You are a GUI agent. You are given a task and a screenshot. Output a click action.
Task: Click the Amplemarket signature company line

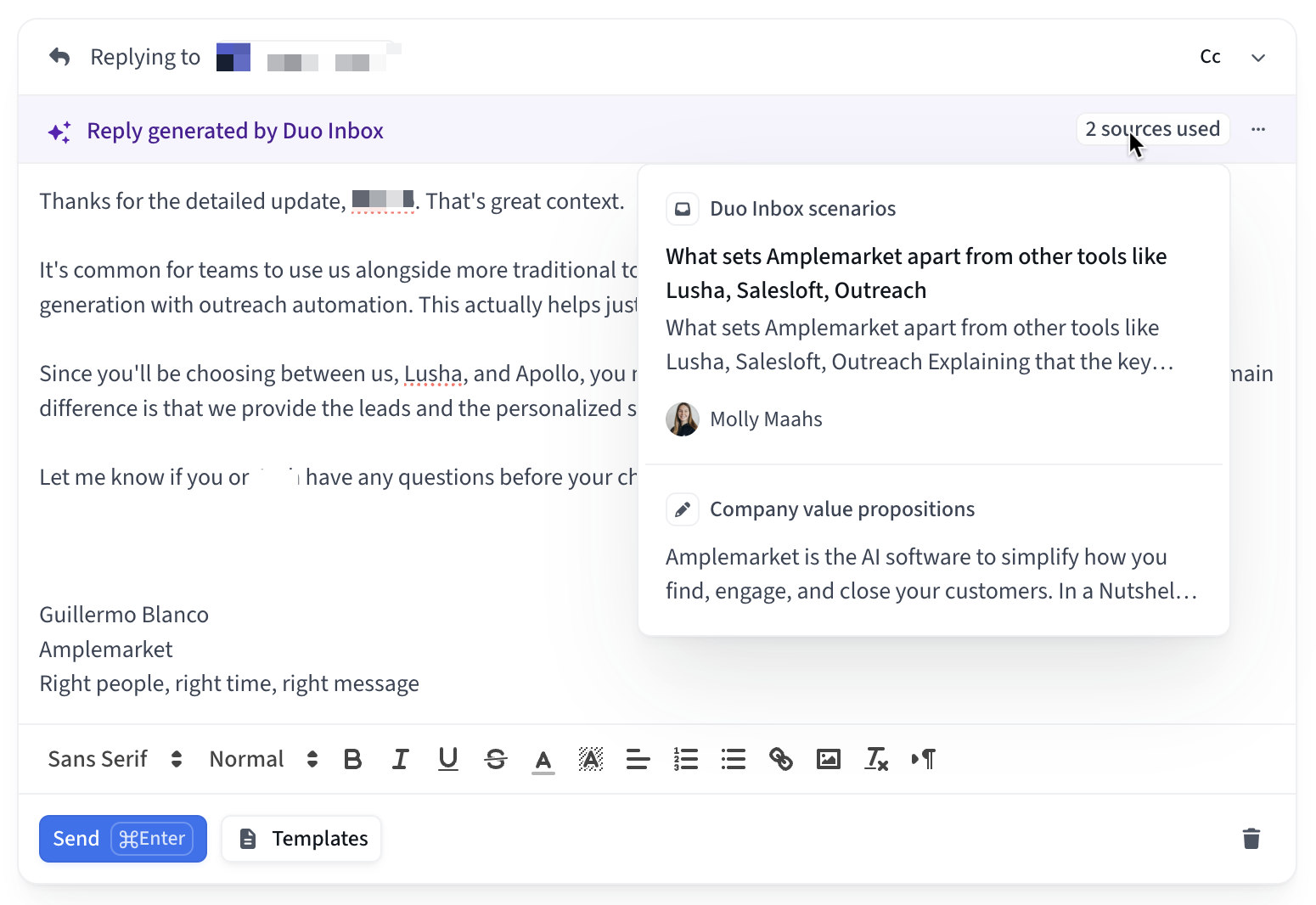pyautogui.click(x=106, y=649)
